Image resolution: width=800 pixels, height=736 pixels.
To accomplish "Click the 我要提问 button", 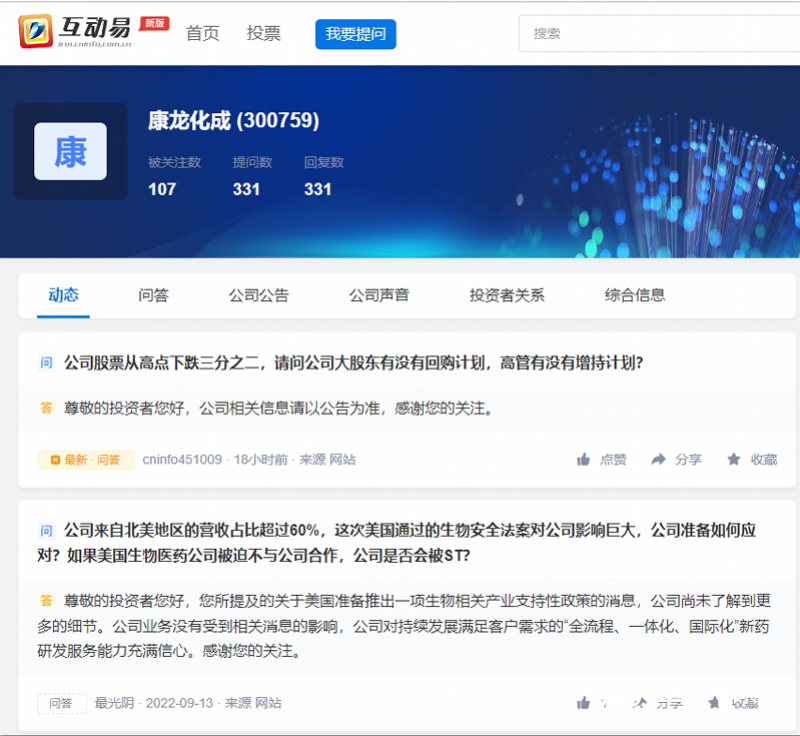I will pos(356,34).
